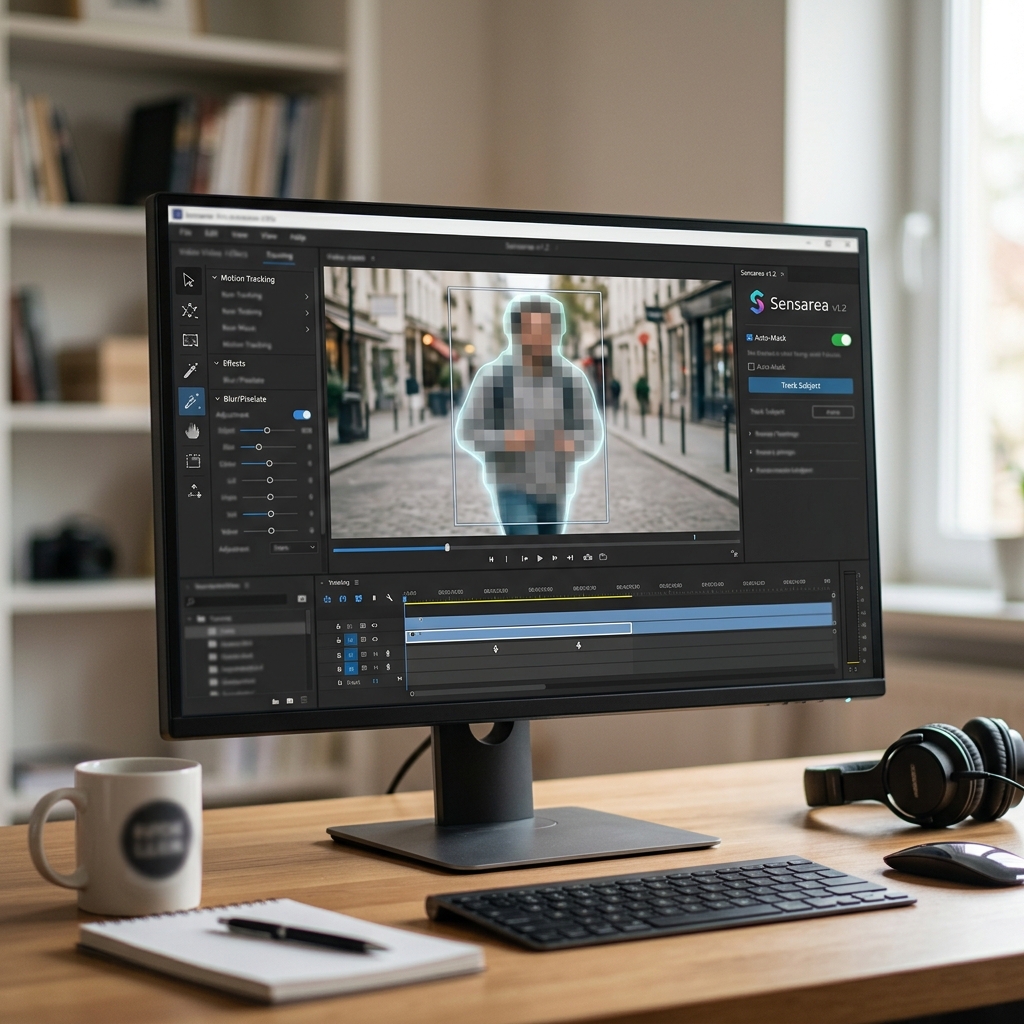Toggle the lock on the top video track
This screenshot has height=1024, width=1024.
tap(338, 626)
